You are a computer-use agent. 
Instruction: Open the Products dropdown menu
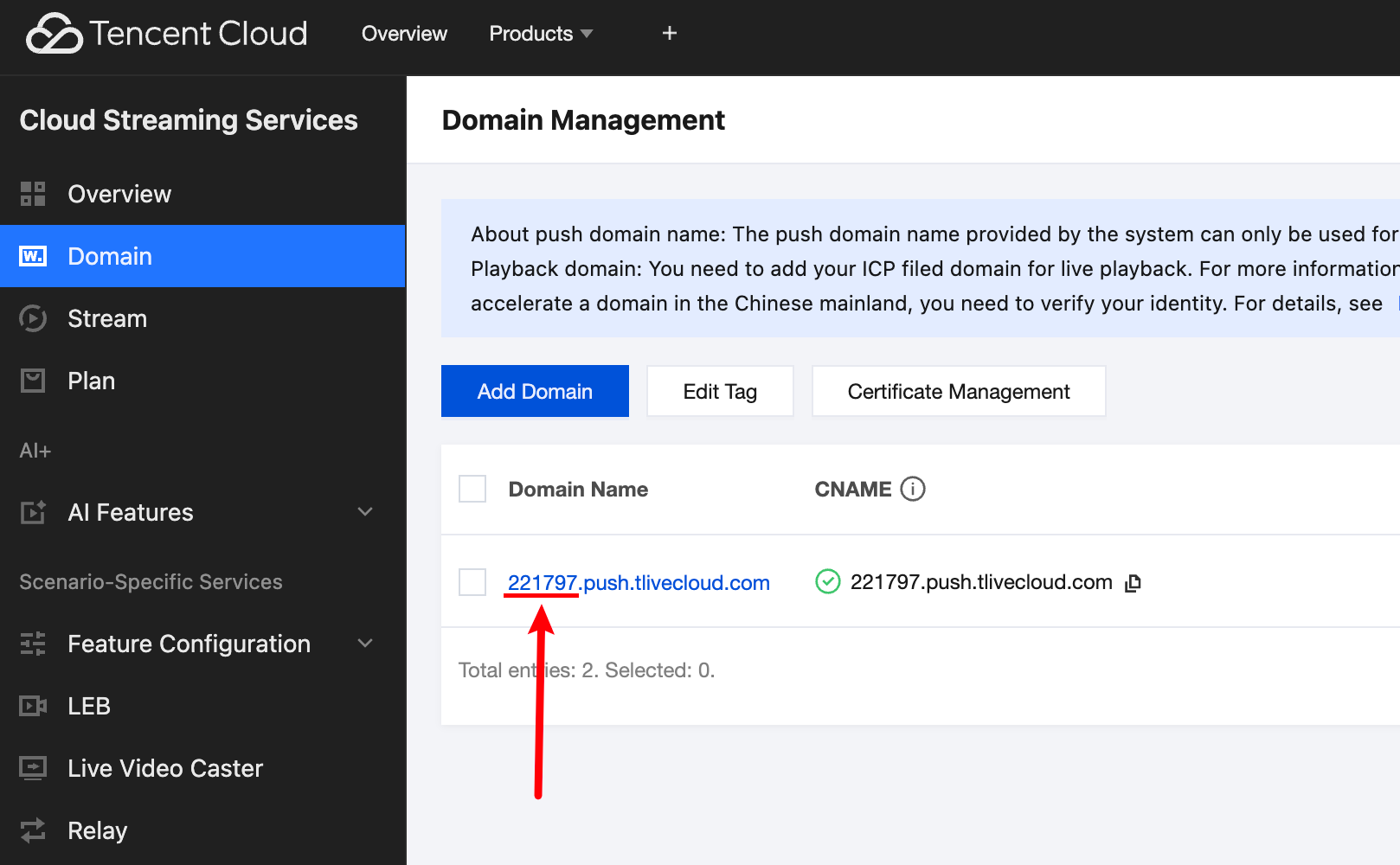(541, 34)
